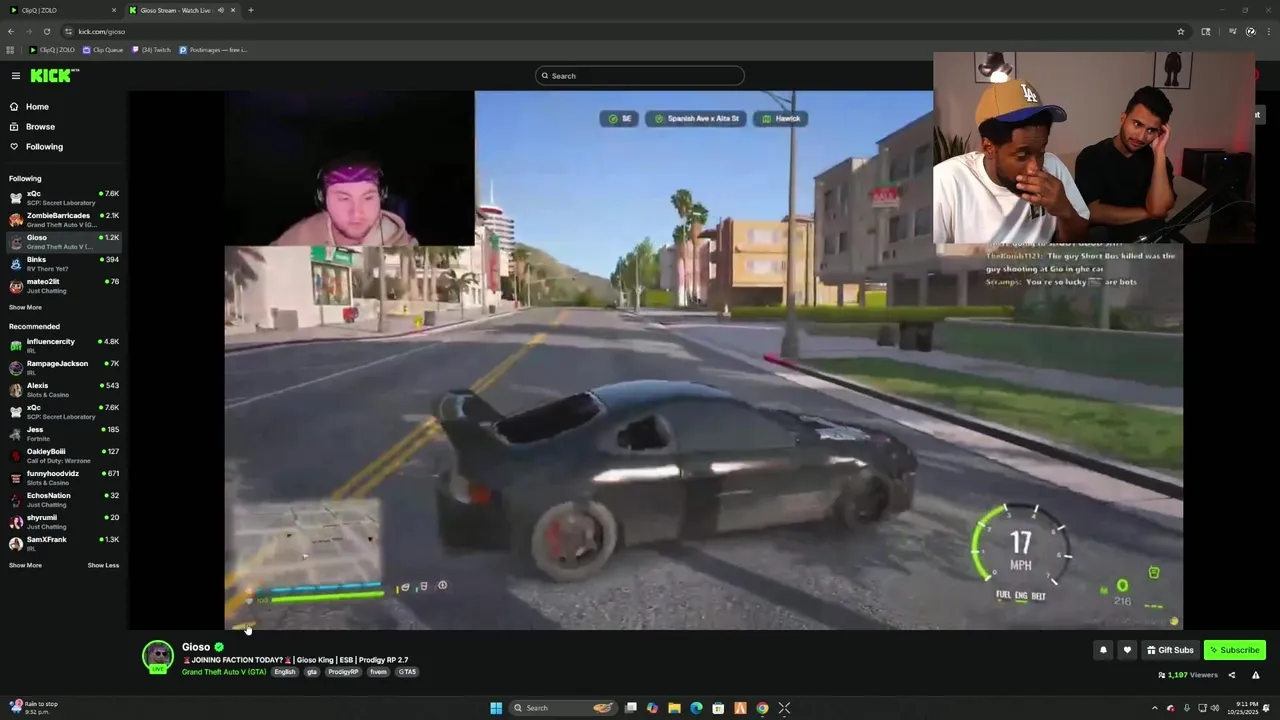Open the ClipQ | ZOLO bookmark
The width and height of the screenshot is (1280, 720).
(x=52, y=50)
